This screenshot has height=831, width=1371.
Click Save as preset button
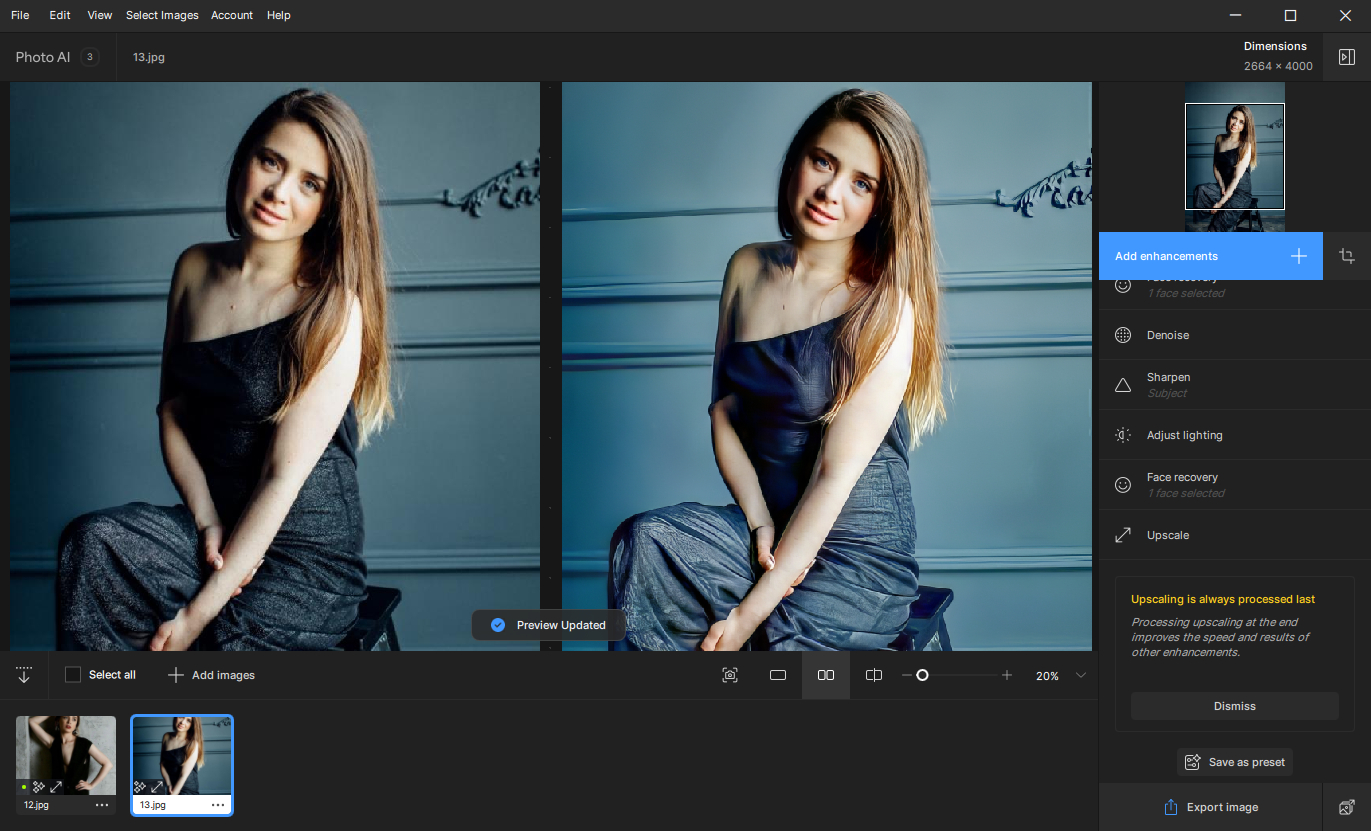[x=1235, y=762]
